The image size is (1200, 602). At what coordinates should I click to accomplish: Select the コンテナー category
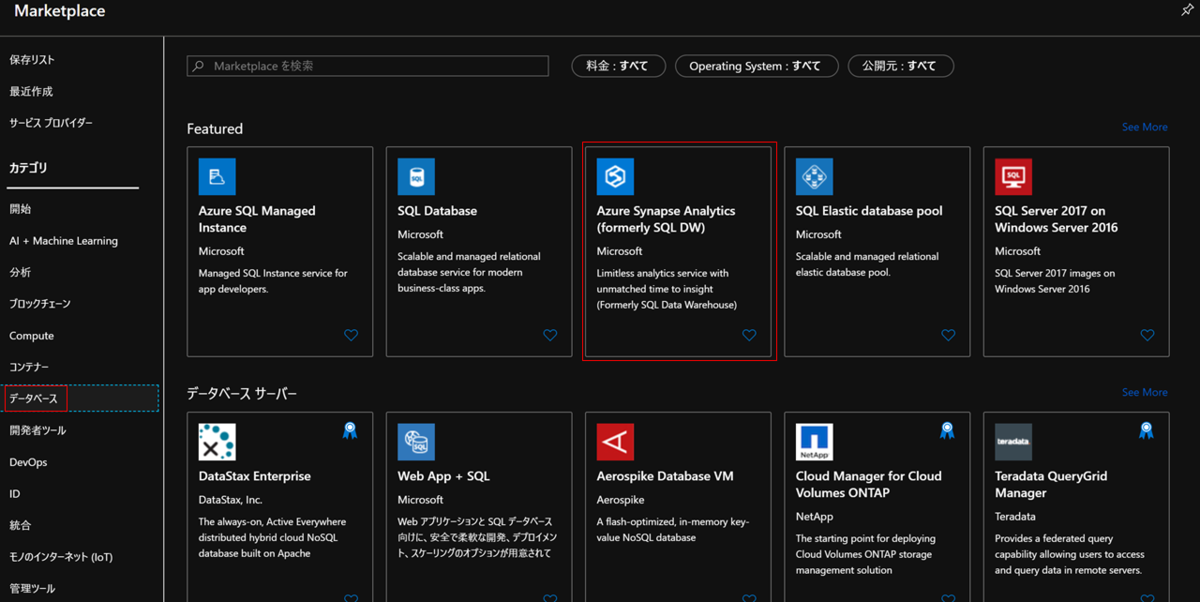[x=29, y=367]
